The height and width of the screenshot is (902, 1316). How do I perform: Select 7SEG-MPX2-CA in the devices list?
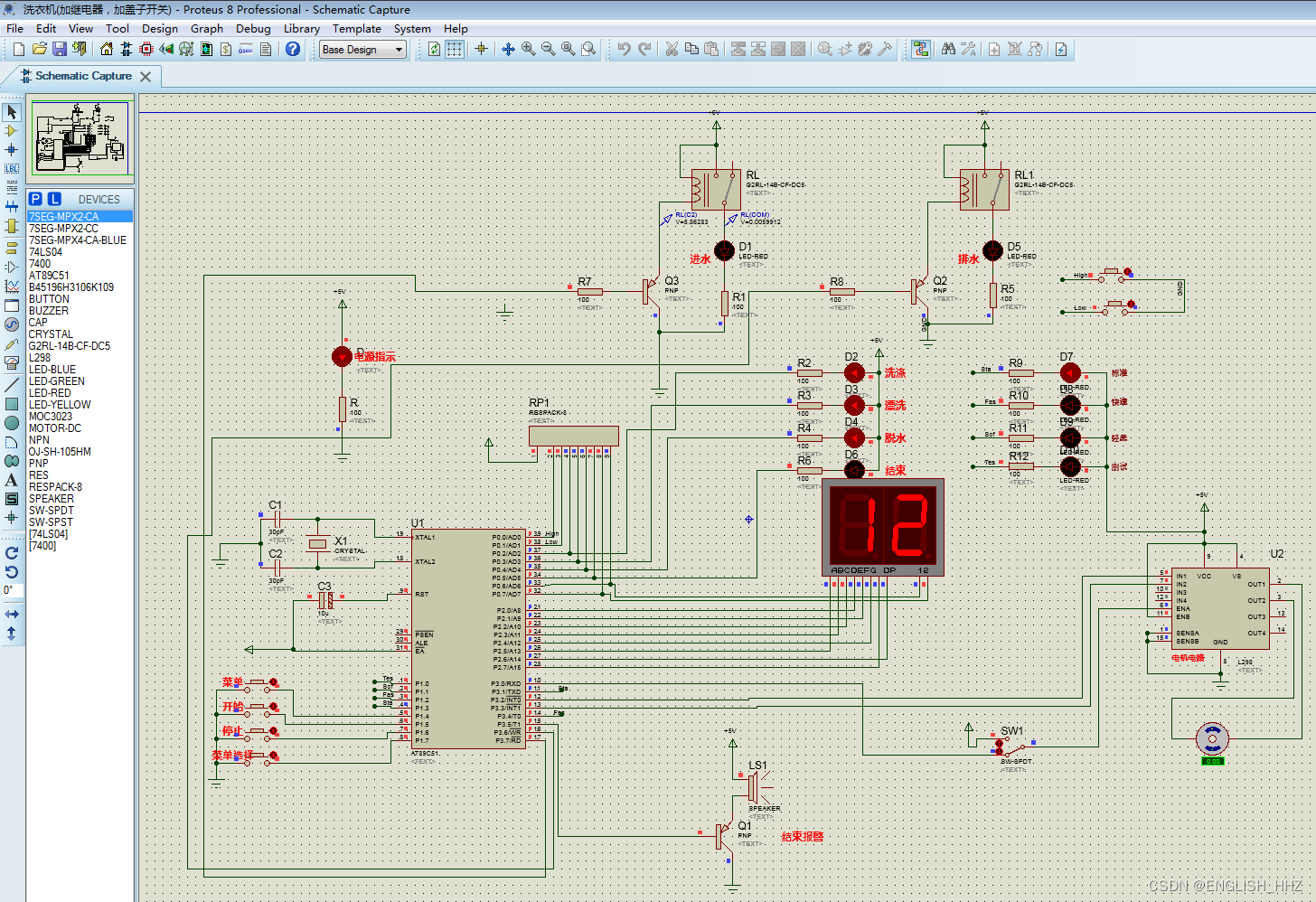80,217
